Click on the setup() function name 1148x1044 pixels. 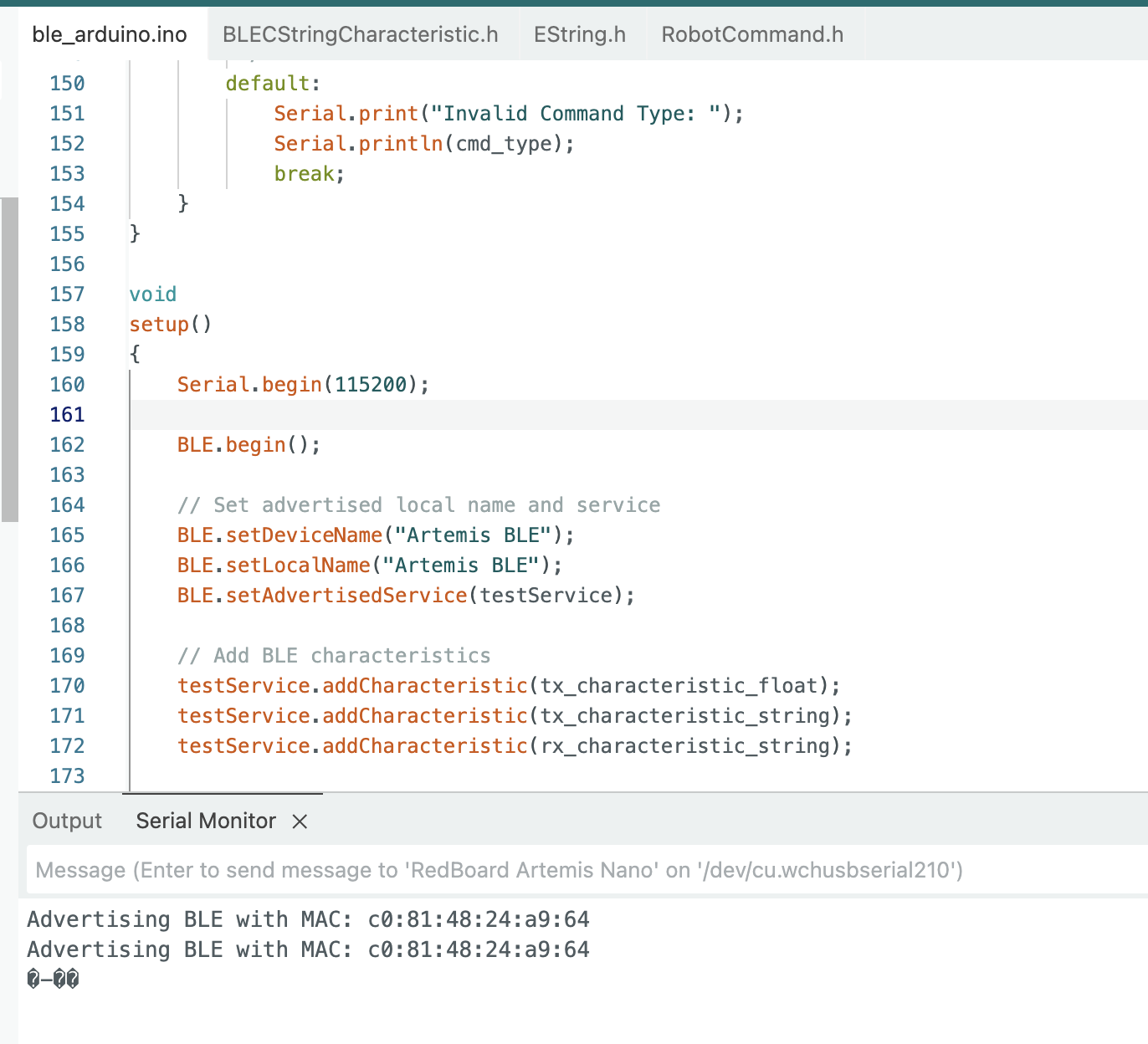pos(160,325)
